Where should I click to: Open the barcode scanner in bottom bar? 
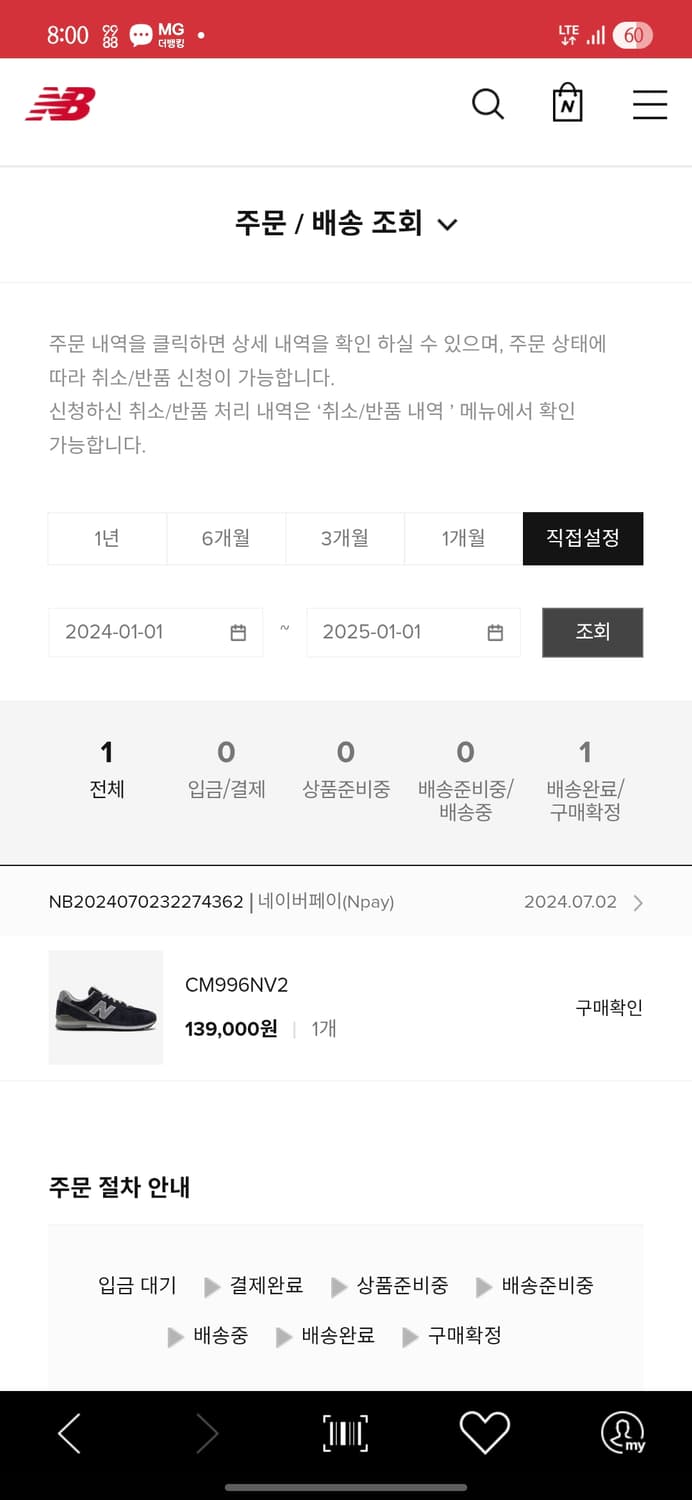[x=345, y=1432]
